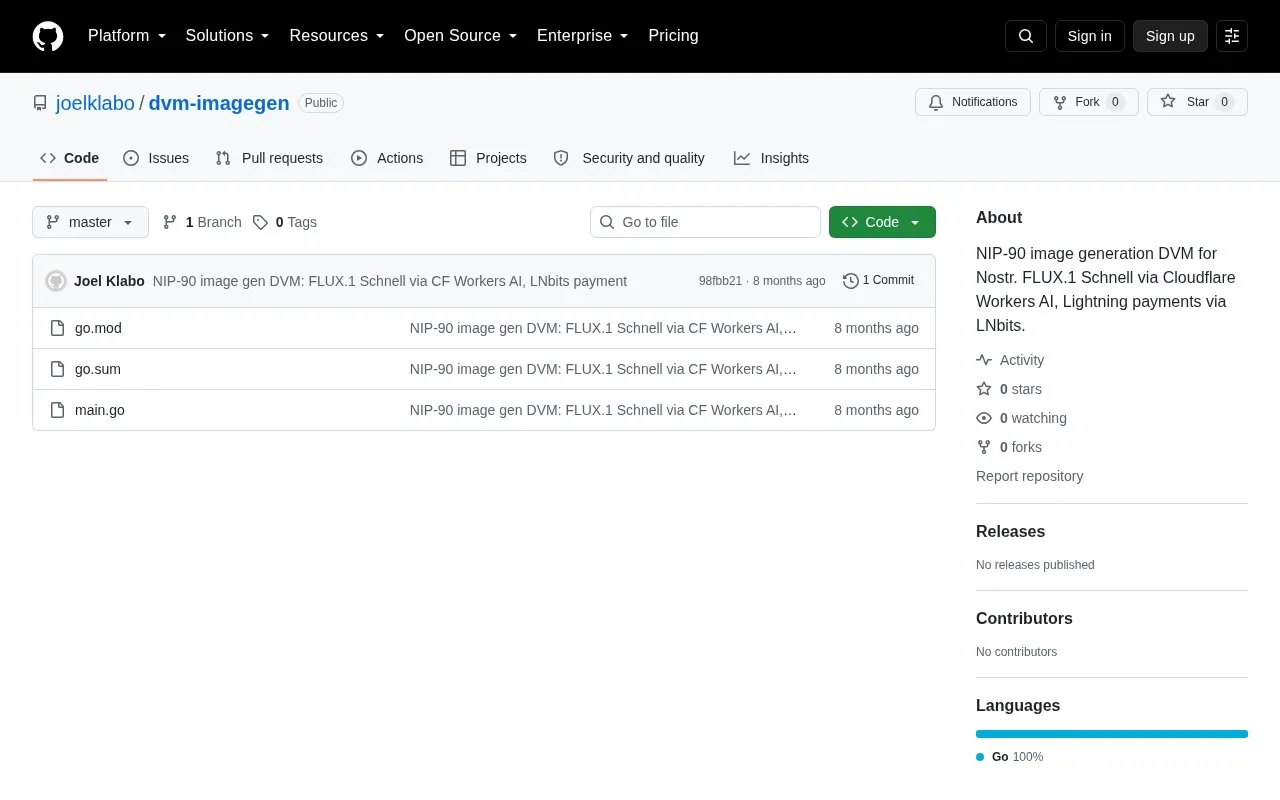Switch to the Pull requests tab
Viewport: 1280px width, 800px height.
pos(269,158)
